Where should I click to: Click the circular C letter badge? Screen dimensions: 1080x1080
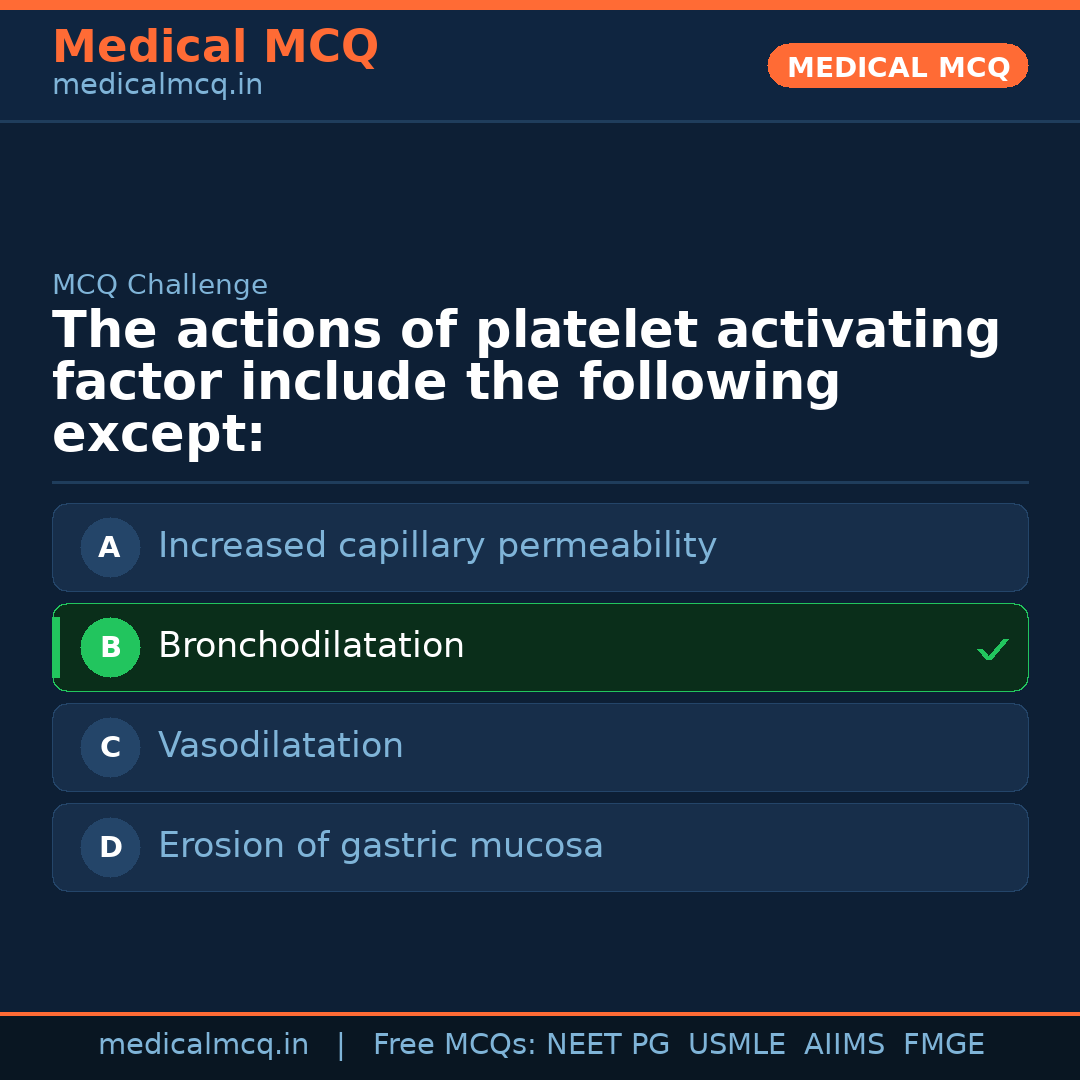click(x=110, y=747)
